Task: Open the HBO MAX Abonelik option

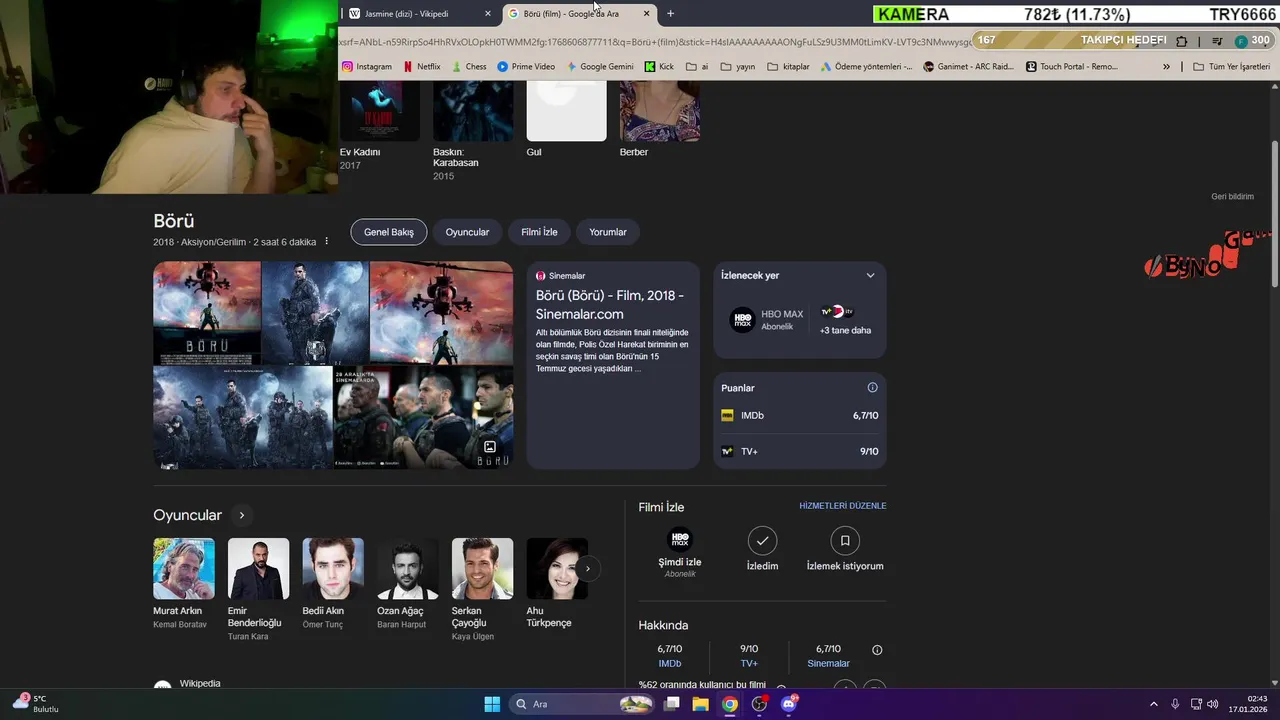Action: tap(767, 320)
